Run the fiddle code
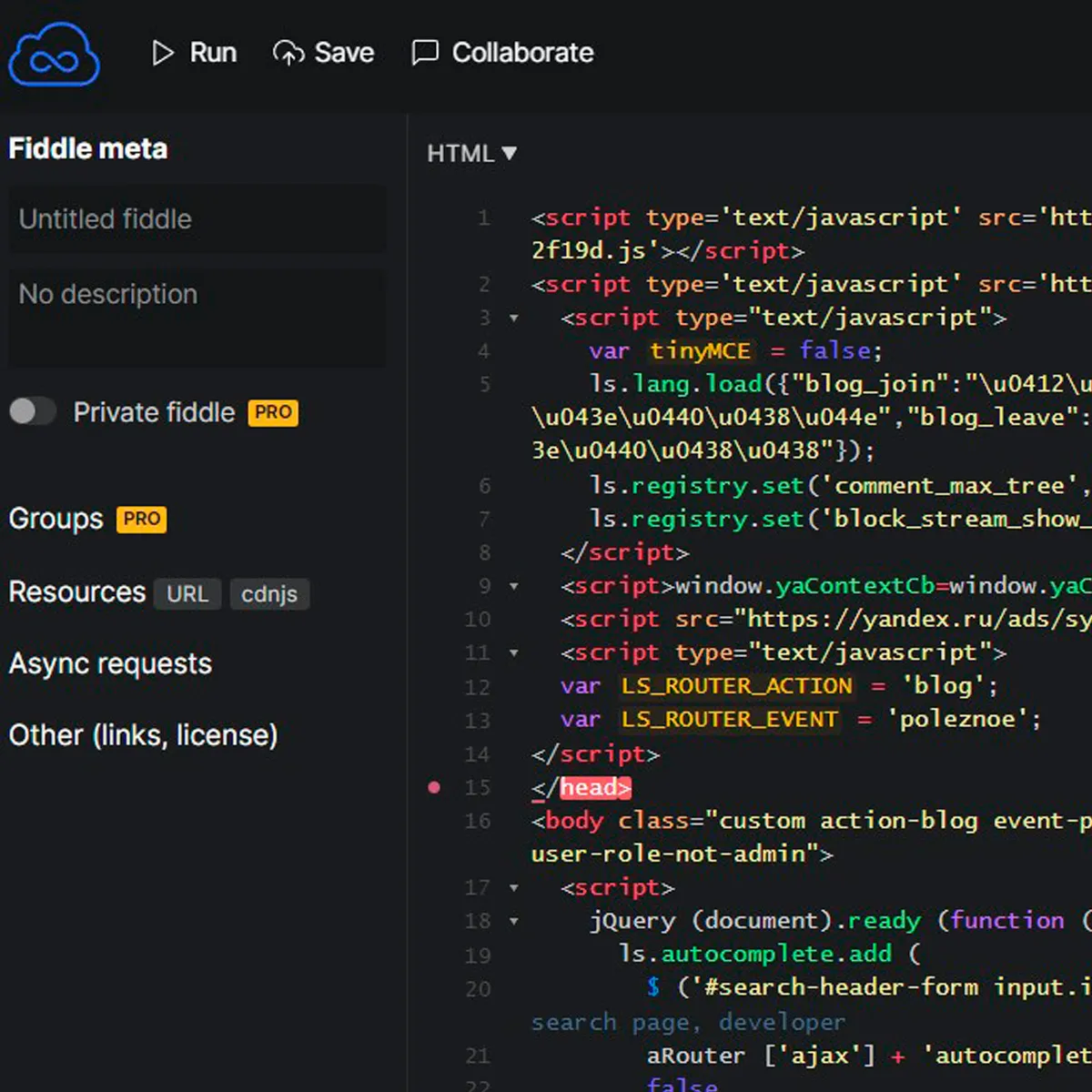 [x=194, y=53]
